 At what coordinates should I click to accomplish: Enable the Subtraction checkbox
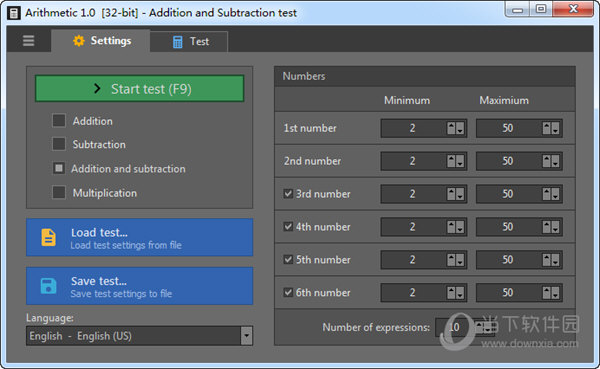click(x=59, y=144)
